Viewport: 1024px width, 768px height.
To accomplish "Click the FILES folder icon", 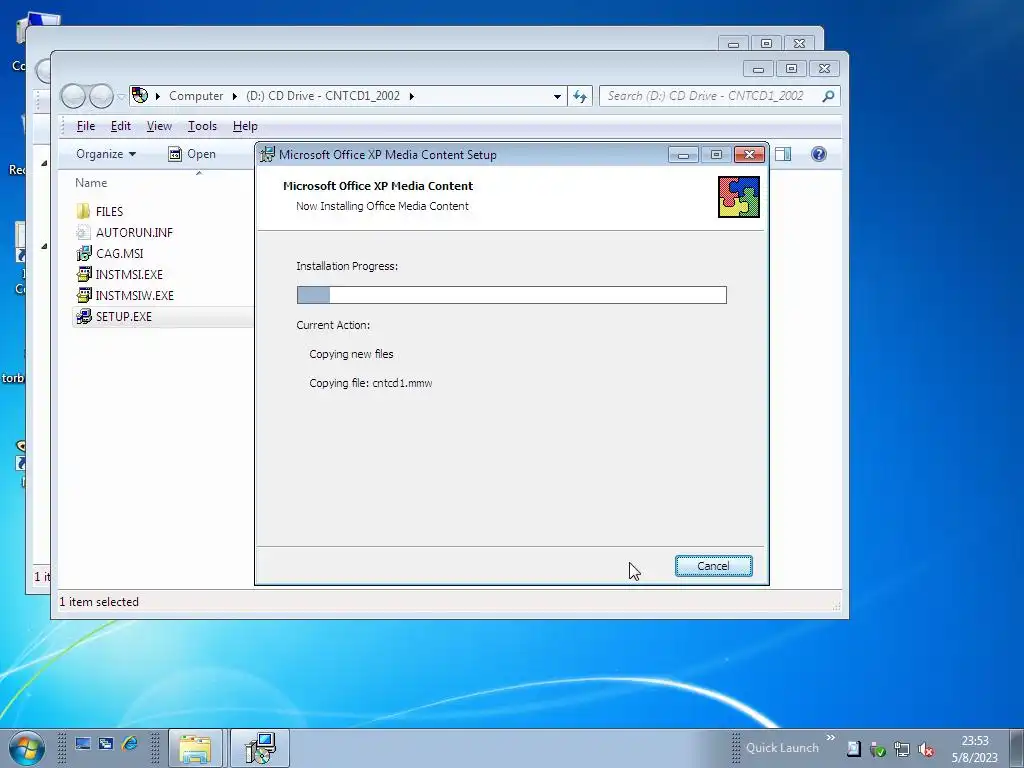I will 83,211.
